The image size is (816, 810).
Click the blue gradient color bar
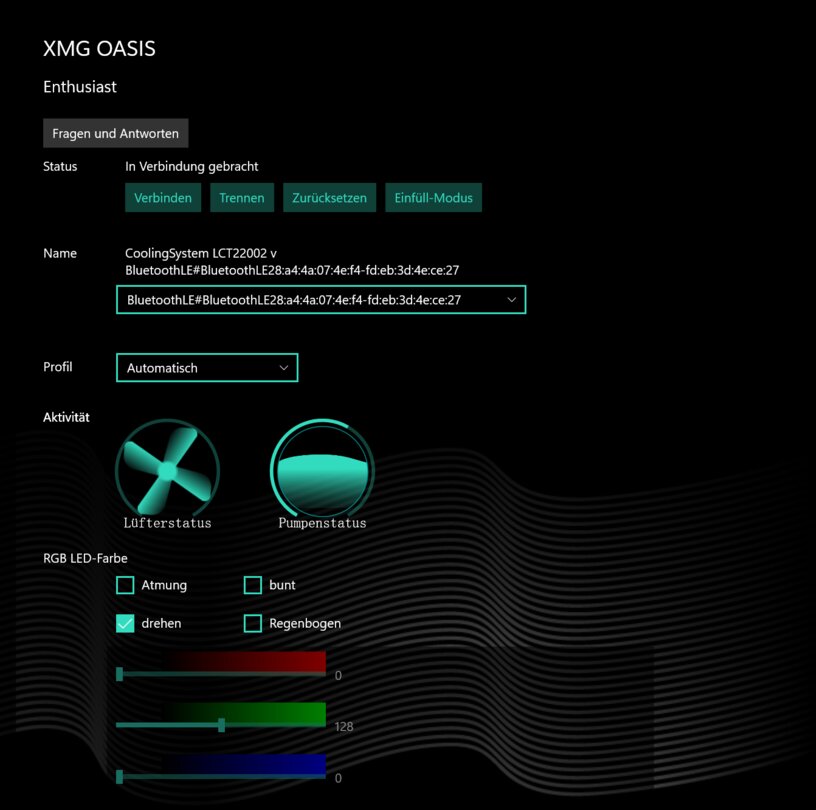click(245, 764)
